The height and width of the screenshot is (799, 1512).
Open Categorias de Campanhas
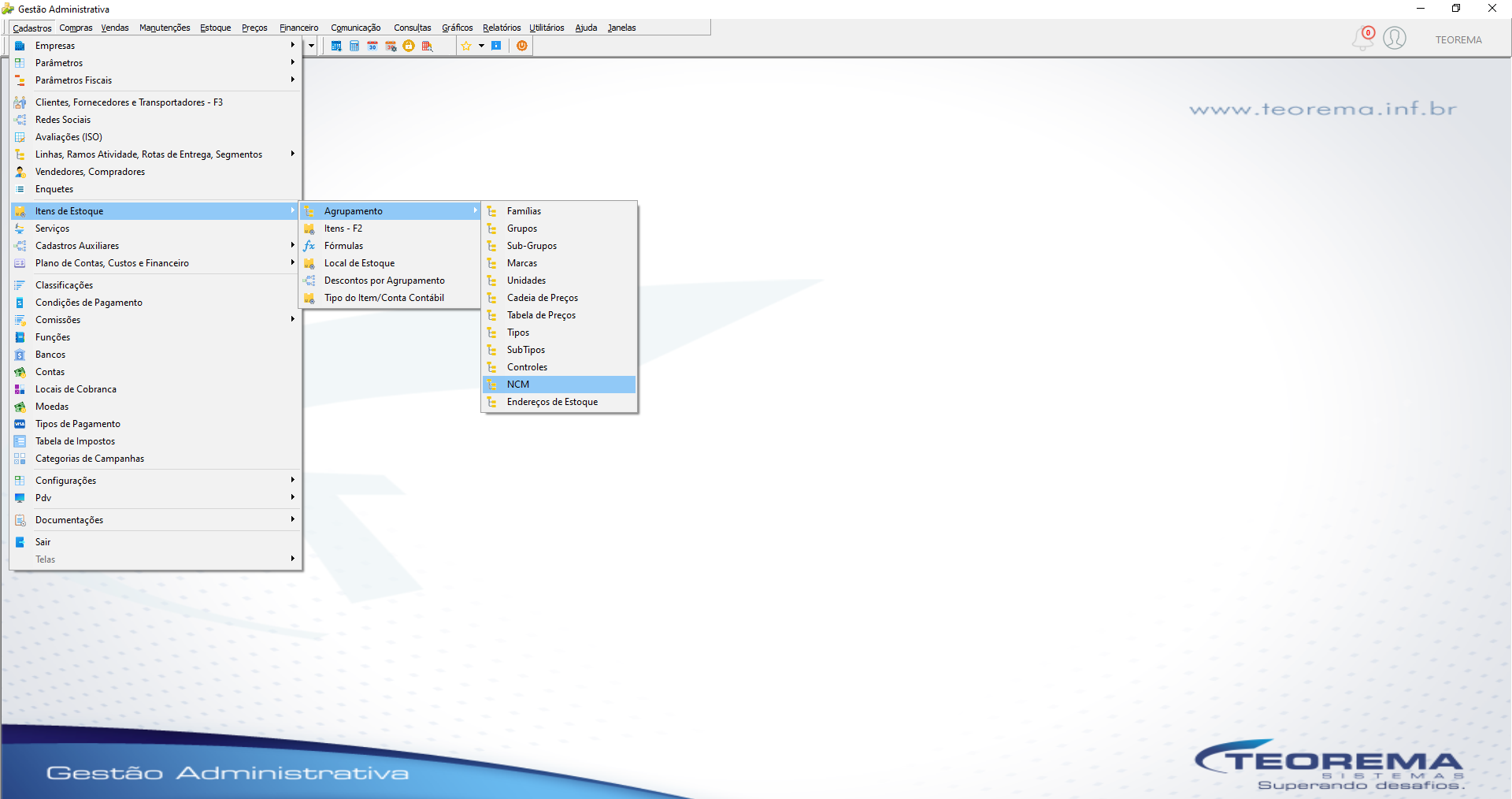coord(156,459)
